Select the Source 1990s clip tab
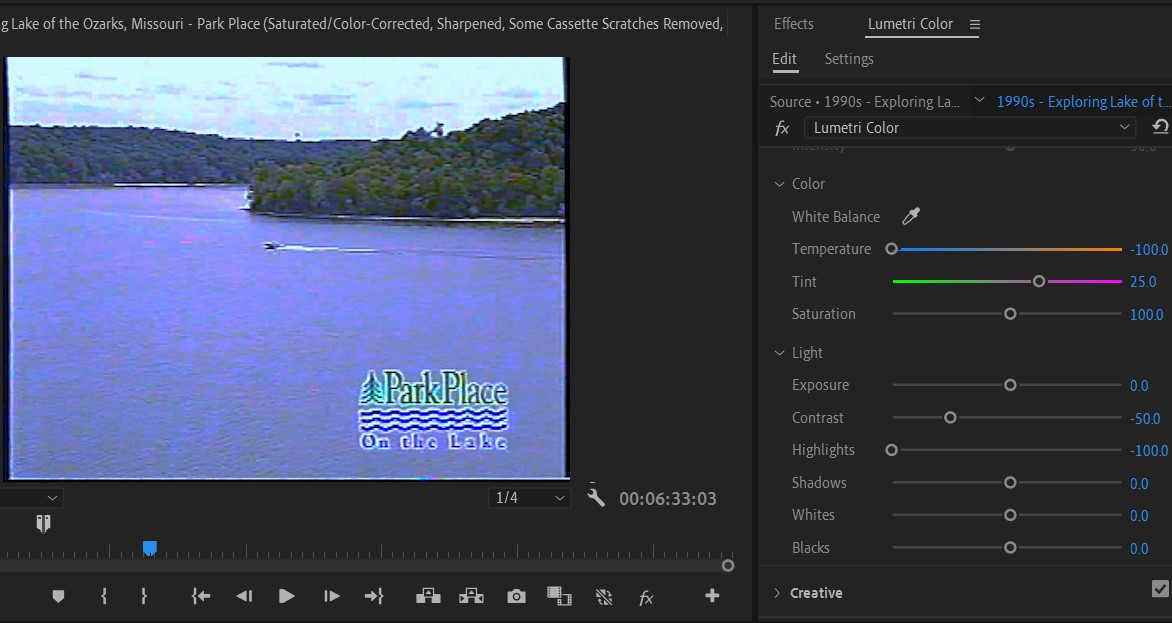 865,102
